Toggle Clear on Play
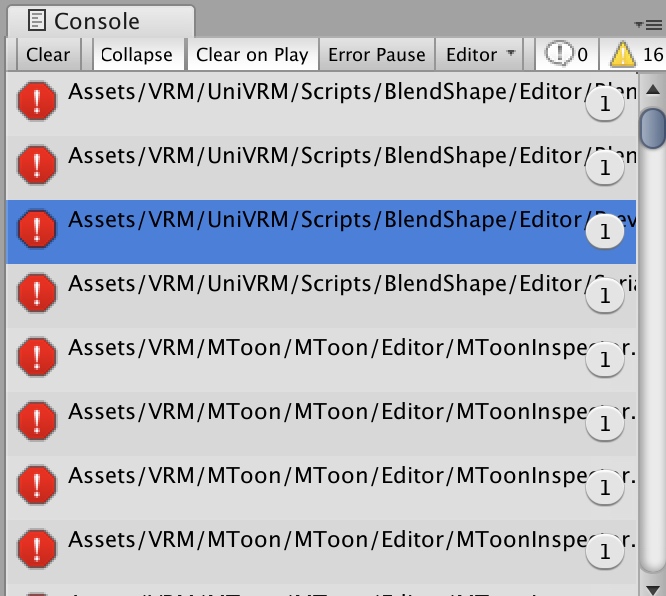This screenshot has height=596, width=666. click(252, 55)
